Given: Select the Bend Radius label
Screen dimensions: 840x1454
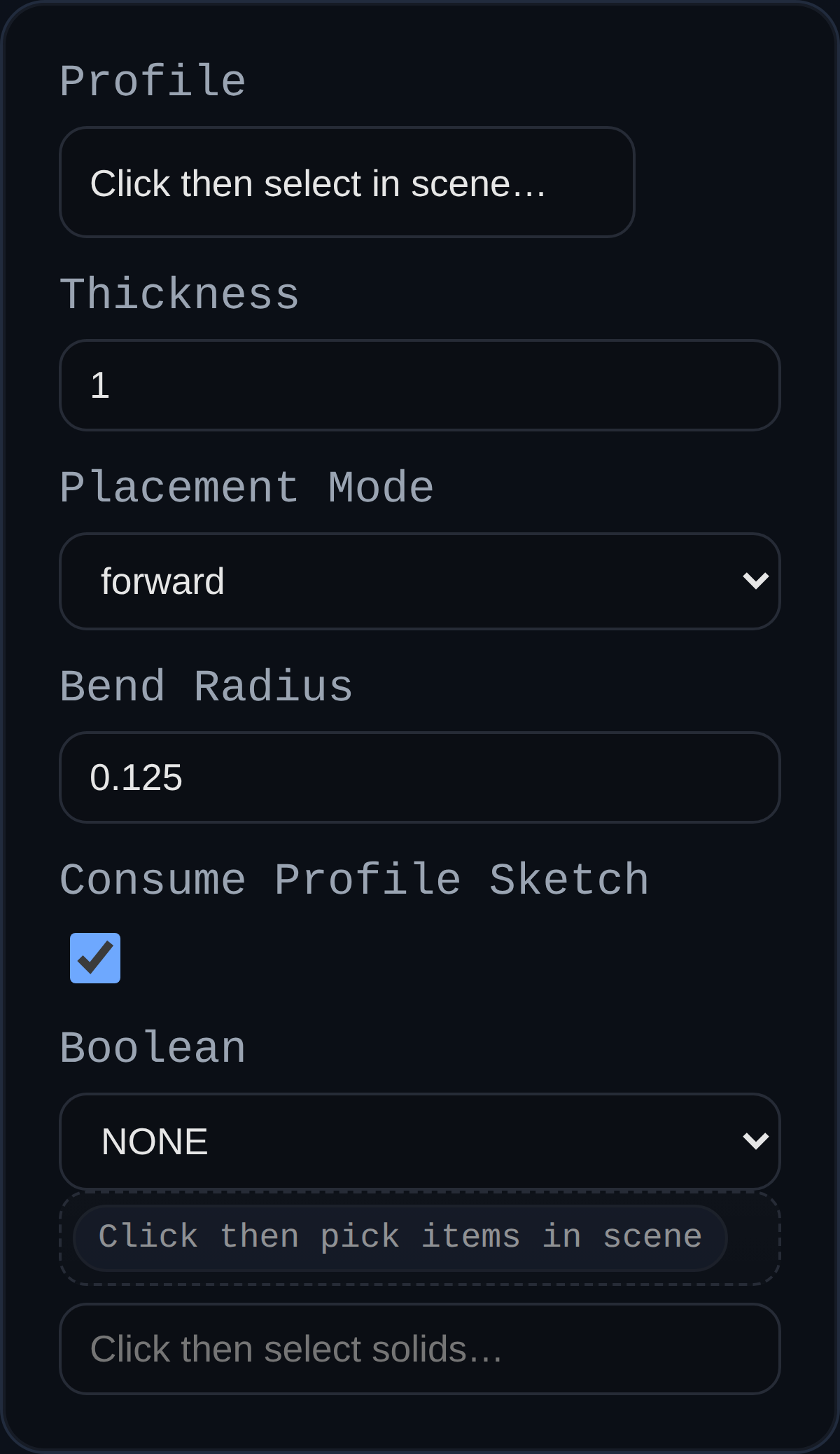Looking at the screenshot, I should [x=206, y=686].
